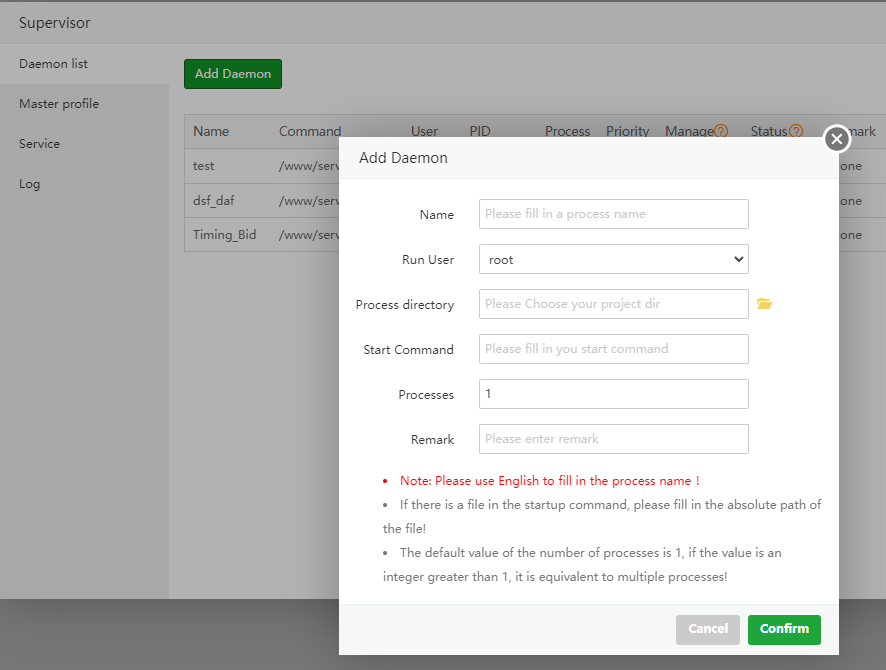Click the folder icon beside Process directory

tap(765, 304)
